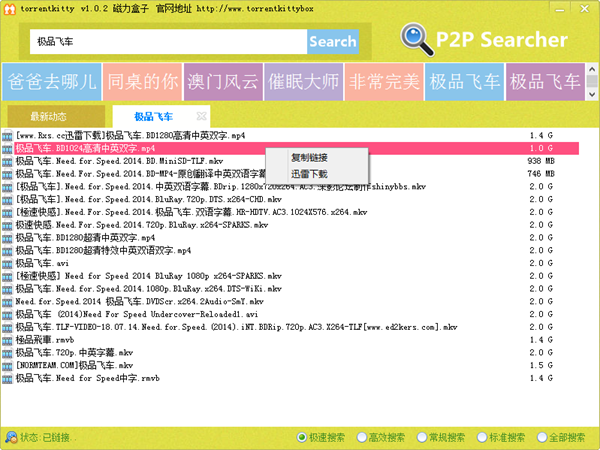The height and width of the screenshot is (450, 600).
Task: Click the blue Search button
Action: (x=333, y=41)
